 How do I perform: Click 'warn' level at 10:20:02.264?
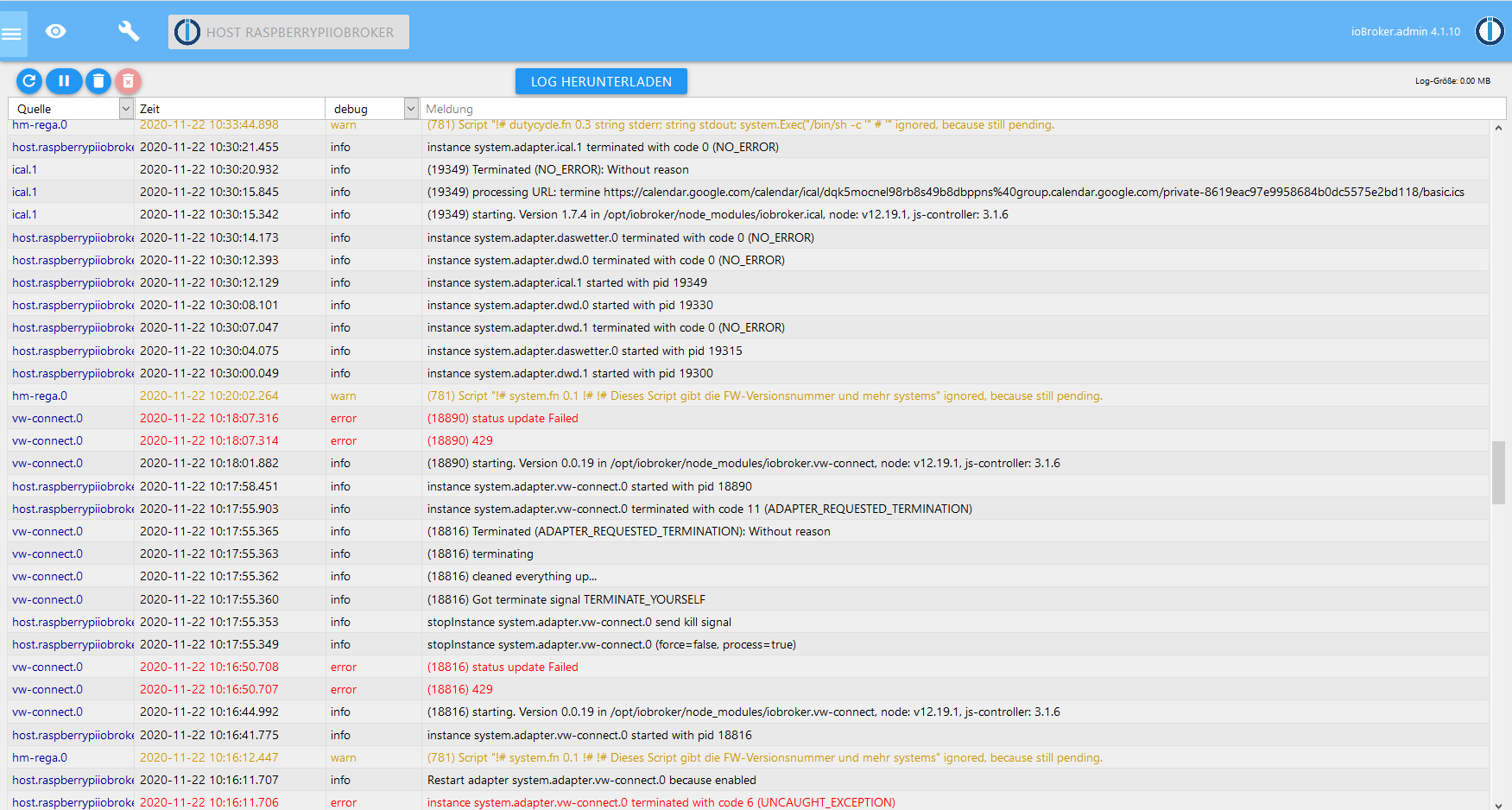pos(344,396)
